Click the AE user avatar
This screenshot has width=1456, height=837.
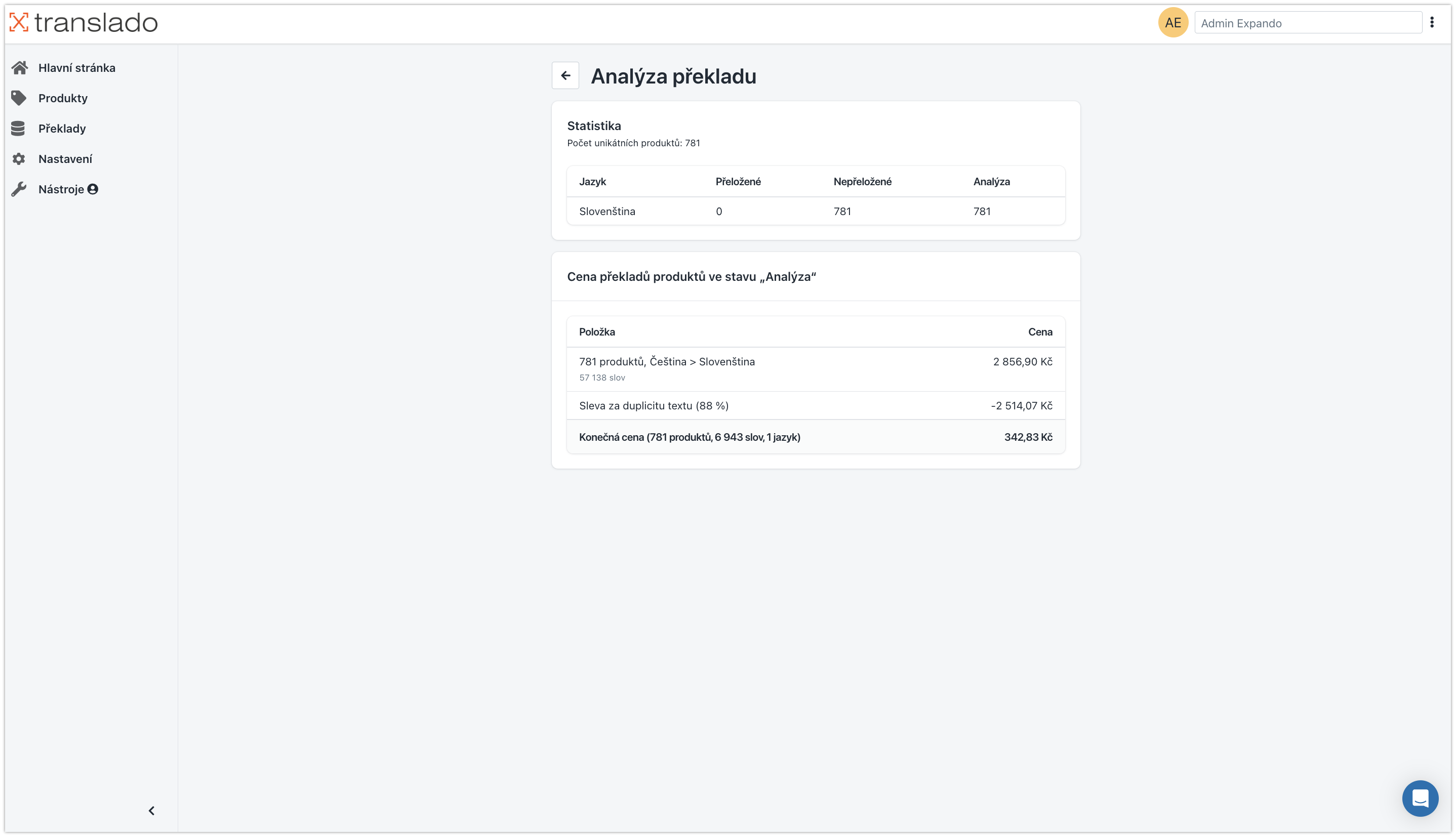[x=1172, y=22]
